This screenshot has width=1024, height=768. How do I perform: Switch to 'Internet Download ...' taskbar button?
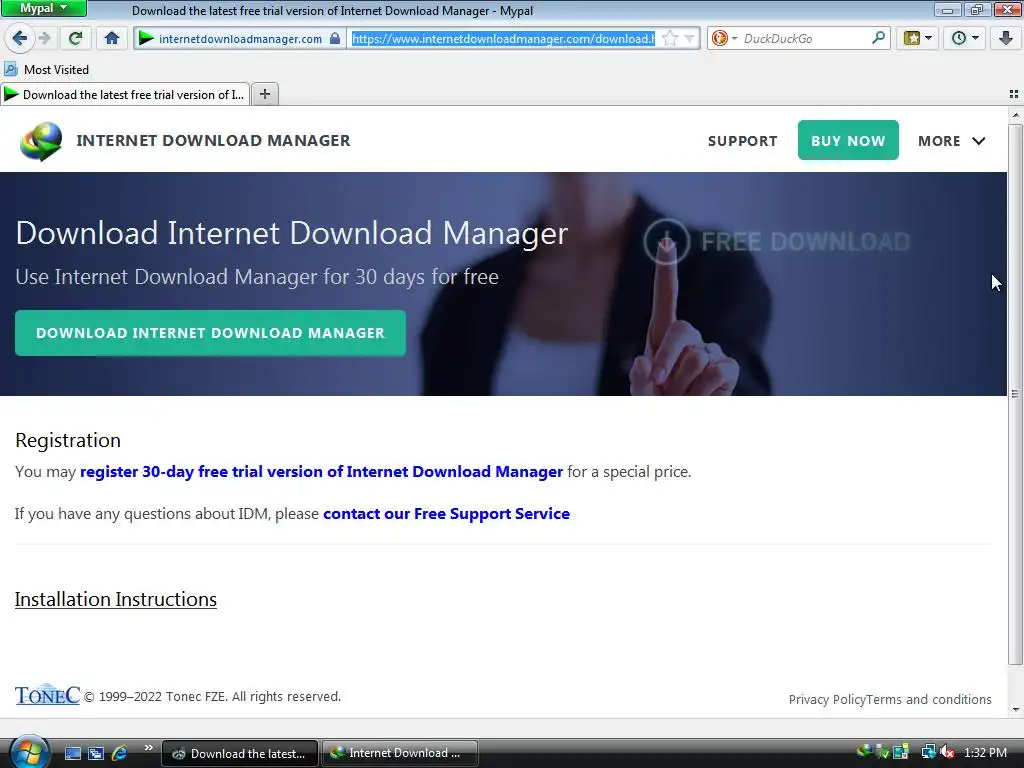(x=400, y=753)
